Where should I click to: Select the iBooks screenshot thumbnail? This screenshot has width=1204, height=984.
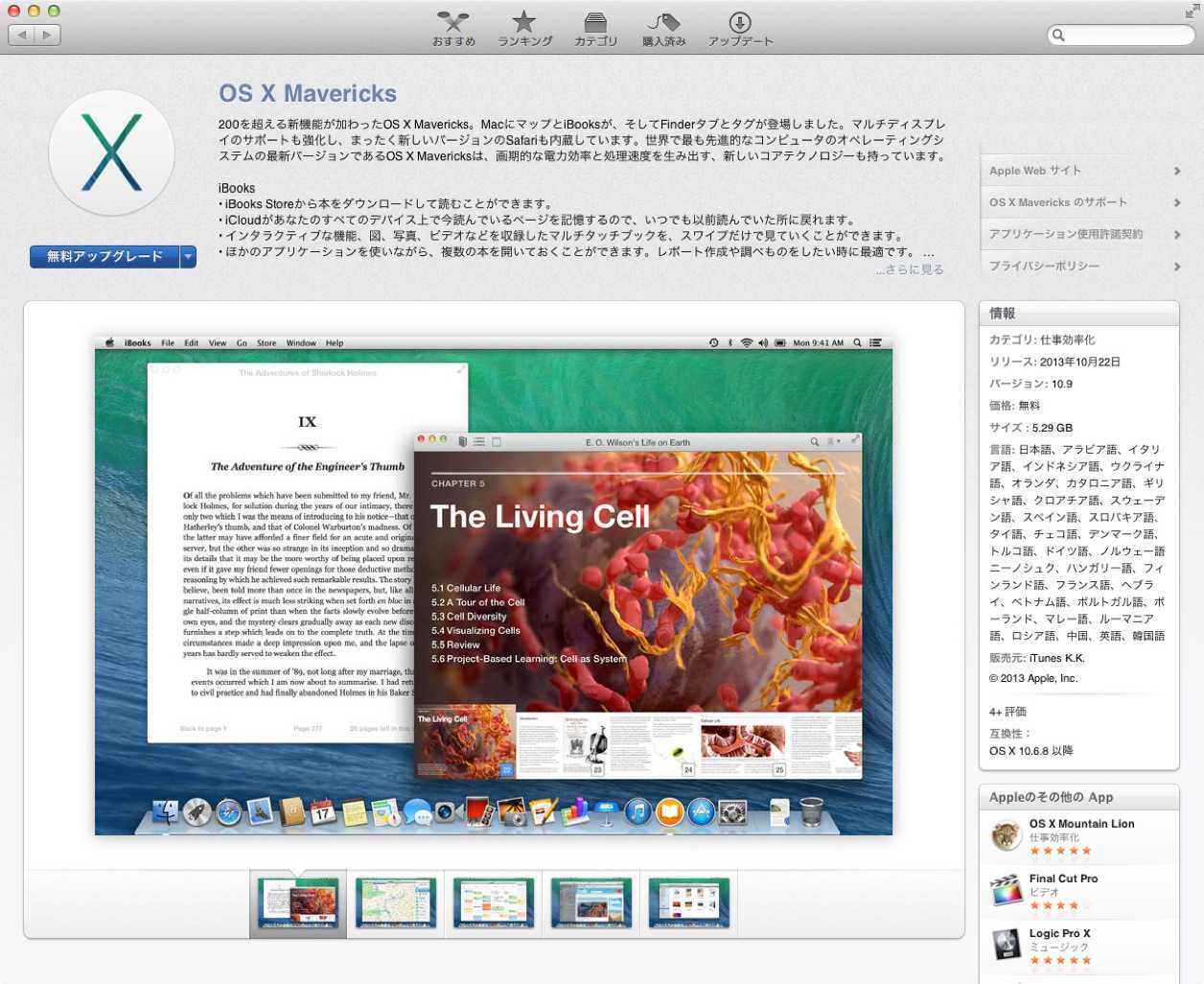tap(298, 902)
